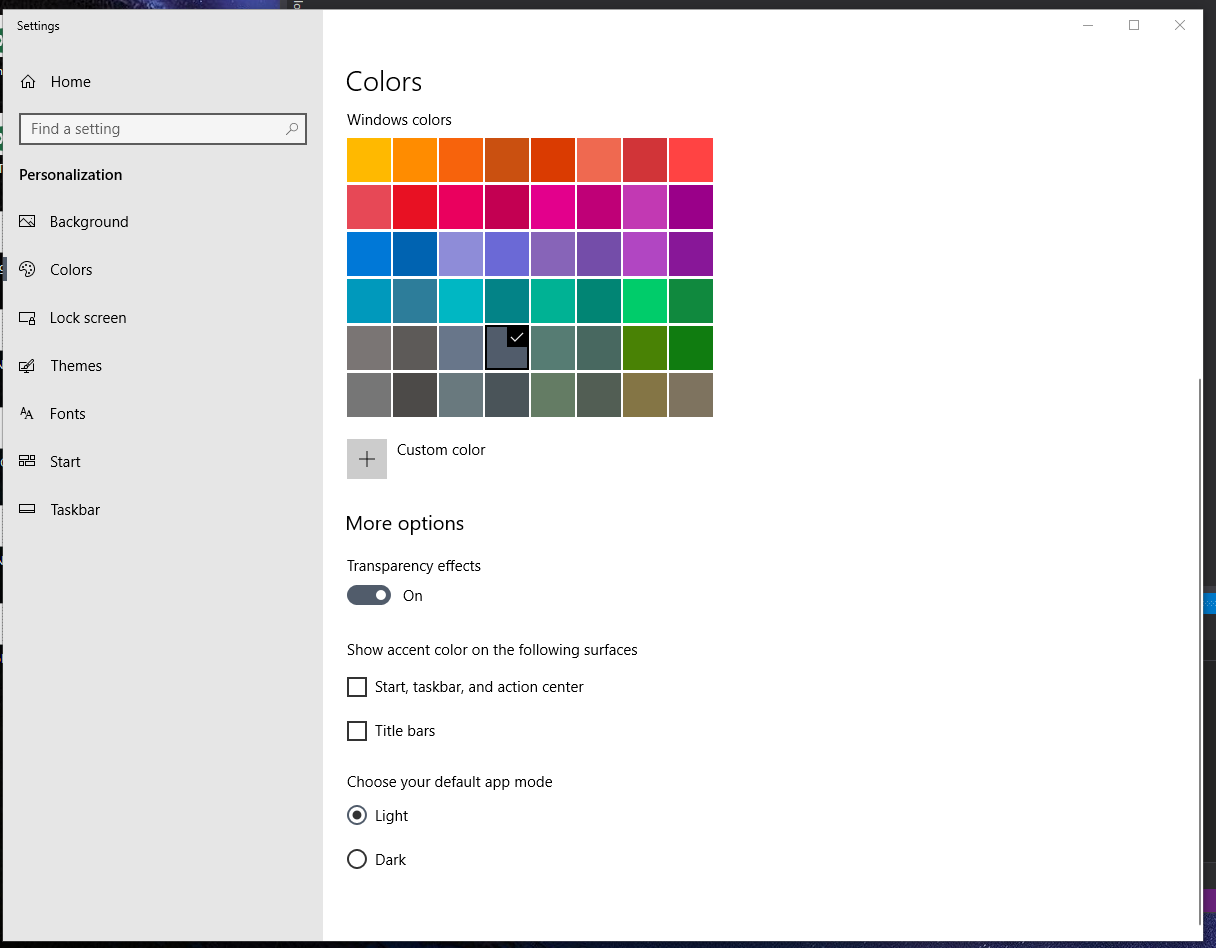Select the Dark app mode radio button
Screen dimensions: 1216x948
click(357, 859)
